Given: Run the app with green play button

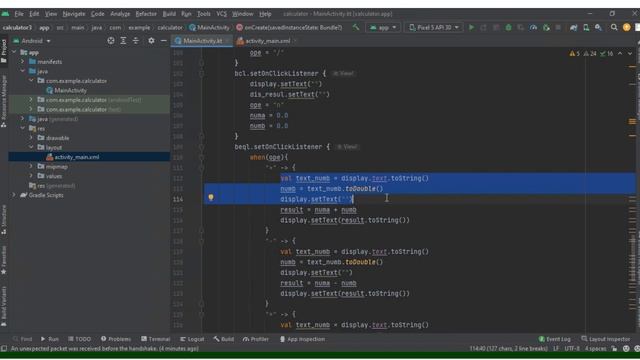Looking at the screenshot, I should point(471,27).
